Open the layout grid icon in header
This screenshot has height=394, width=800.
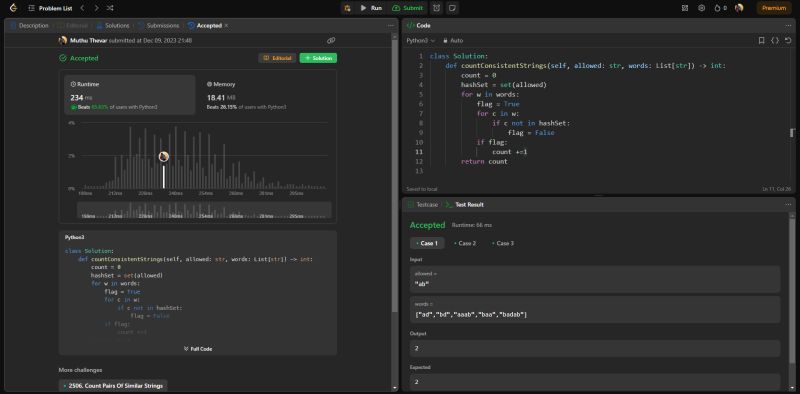pyautogui.click(x=685, y=8)
